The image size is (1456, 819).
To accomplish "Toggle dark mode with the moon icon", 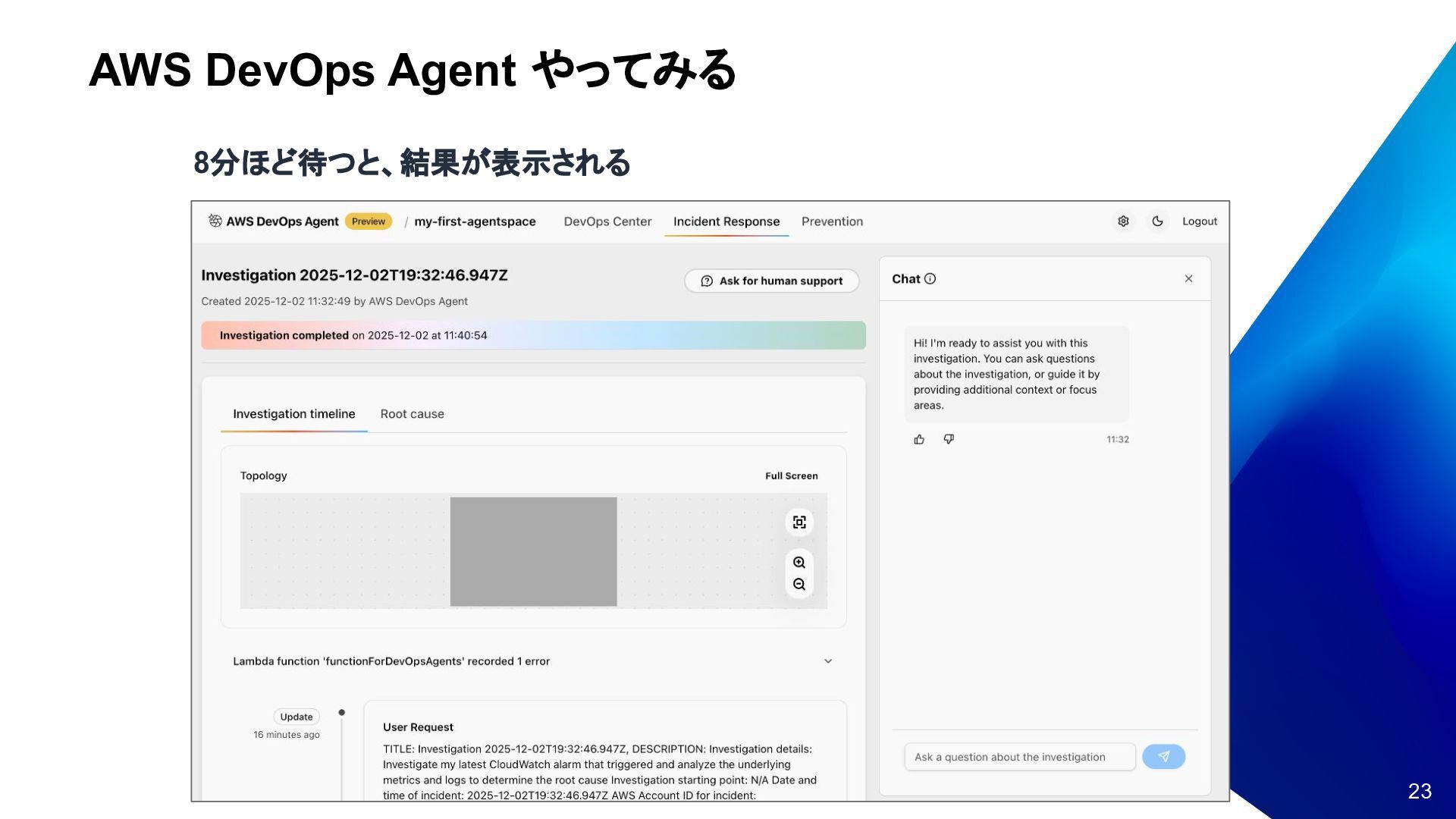I will pyautogui.click(x=1157, y=221).
